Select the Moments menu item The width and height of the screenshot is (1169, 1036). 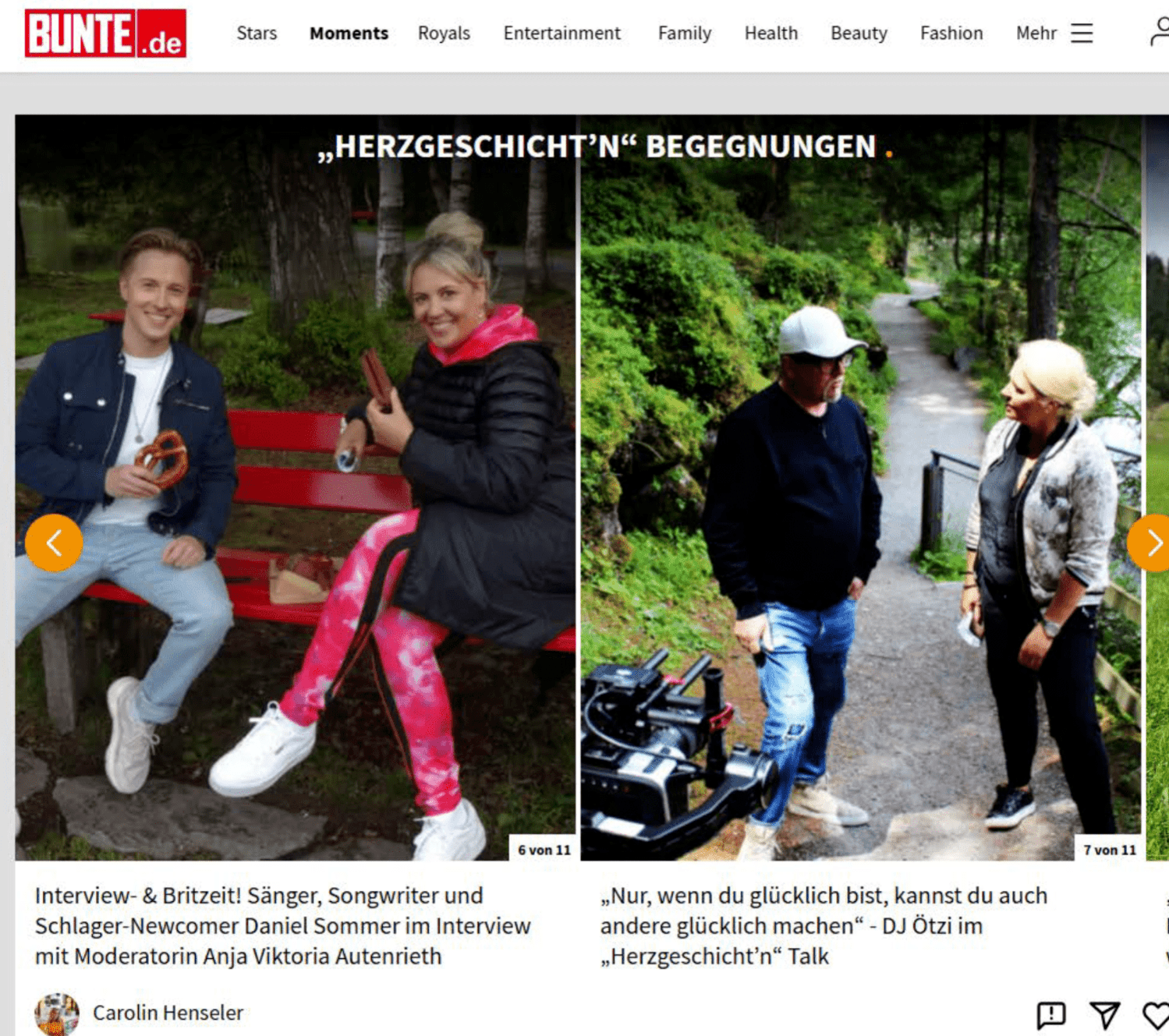pos(349,34)
